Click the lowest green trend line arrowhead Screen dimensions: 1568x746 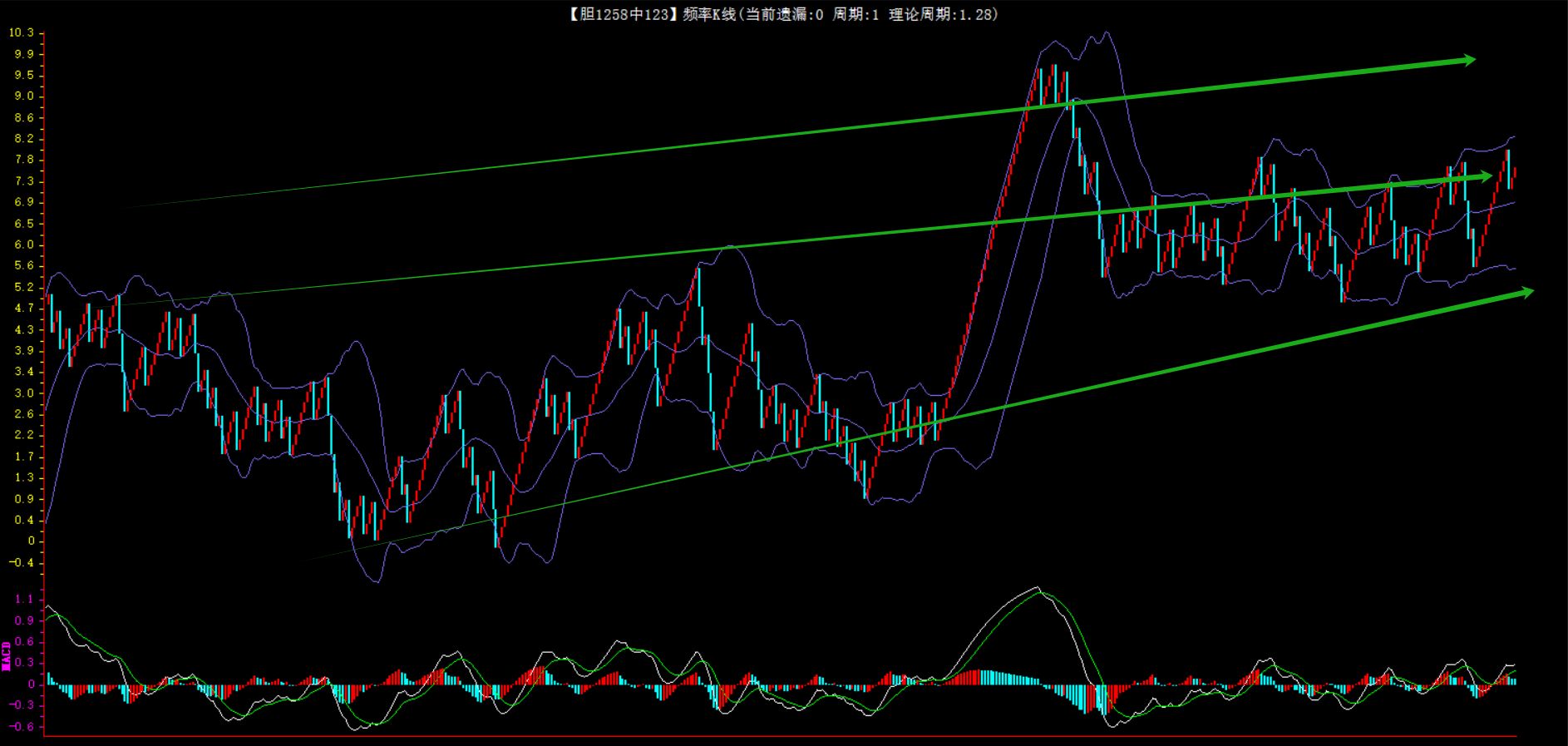1526,292
